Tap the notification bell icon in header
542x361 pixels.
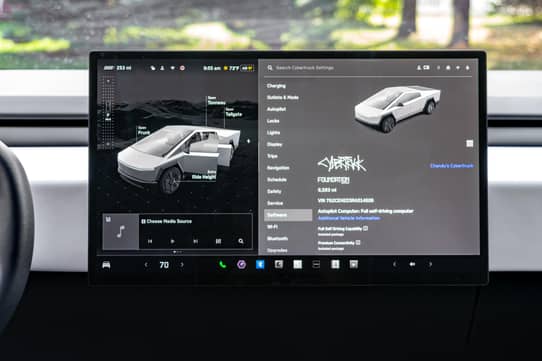[x=448, y=68]
